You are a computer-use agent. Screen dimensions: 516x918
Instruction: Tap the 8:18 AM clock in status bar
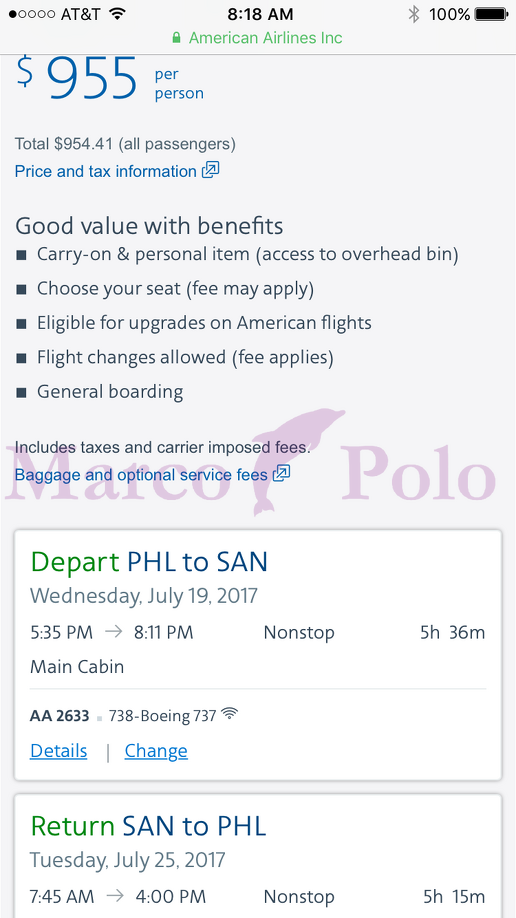[x=260, y=14]
